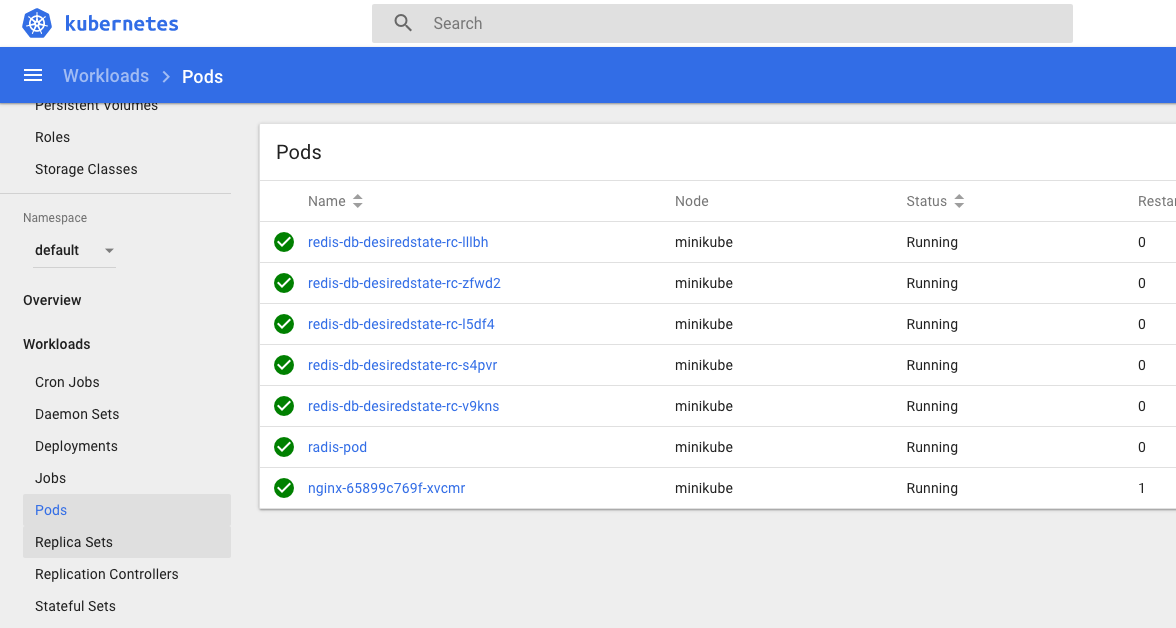The height and width of the screenshot is (628, 1176).
Task: Click the Kubernetes helm logo icon
Action: (x=37, y=23)
